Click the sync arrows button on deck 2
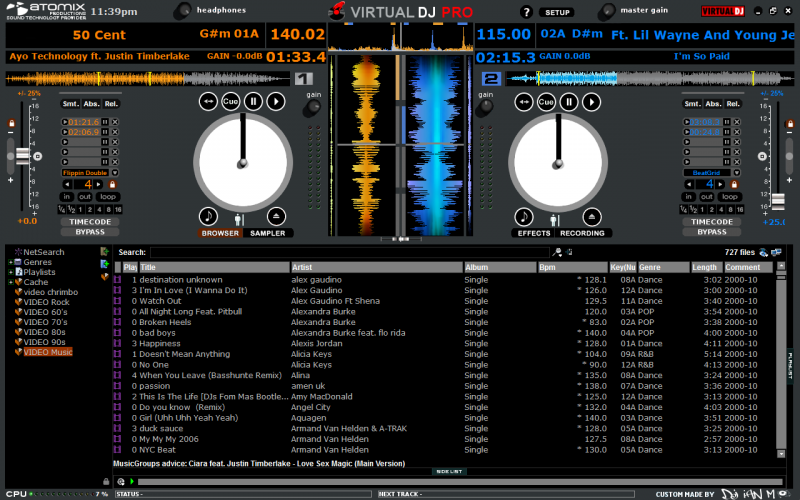This screenshot has width=800, height=500. [x=524, y=102]
